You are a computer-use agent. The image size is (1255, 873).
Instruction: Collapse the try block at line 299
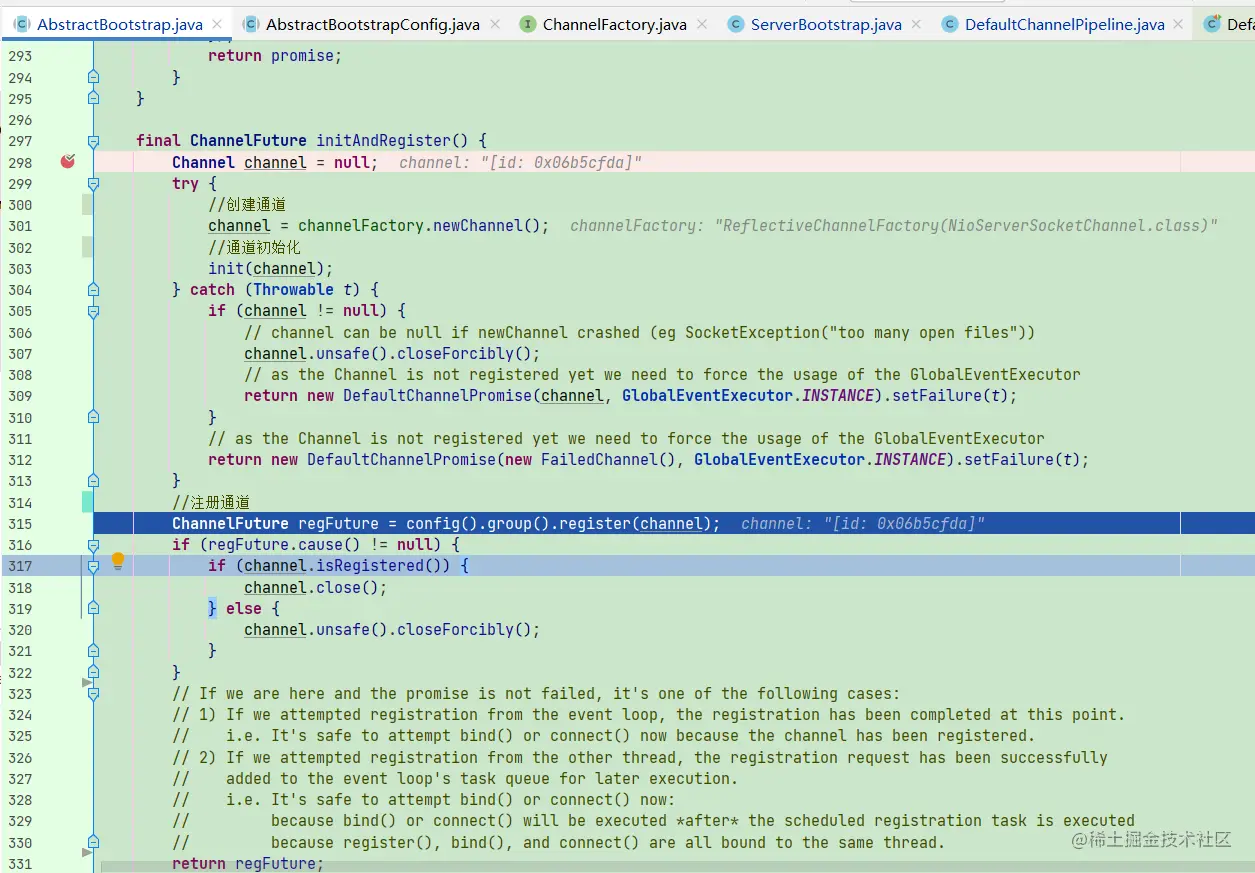click(x=93, y=183)
